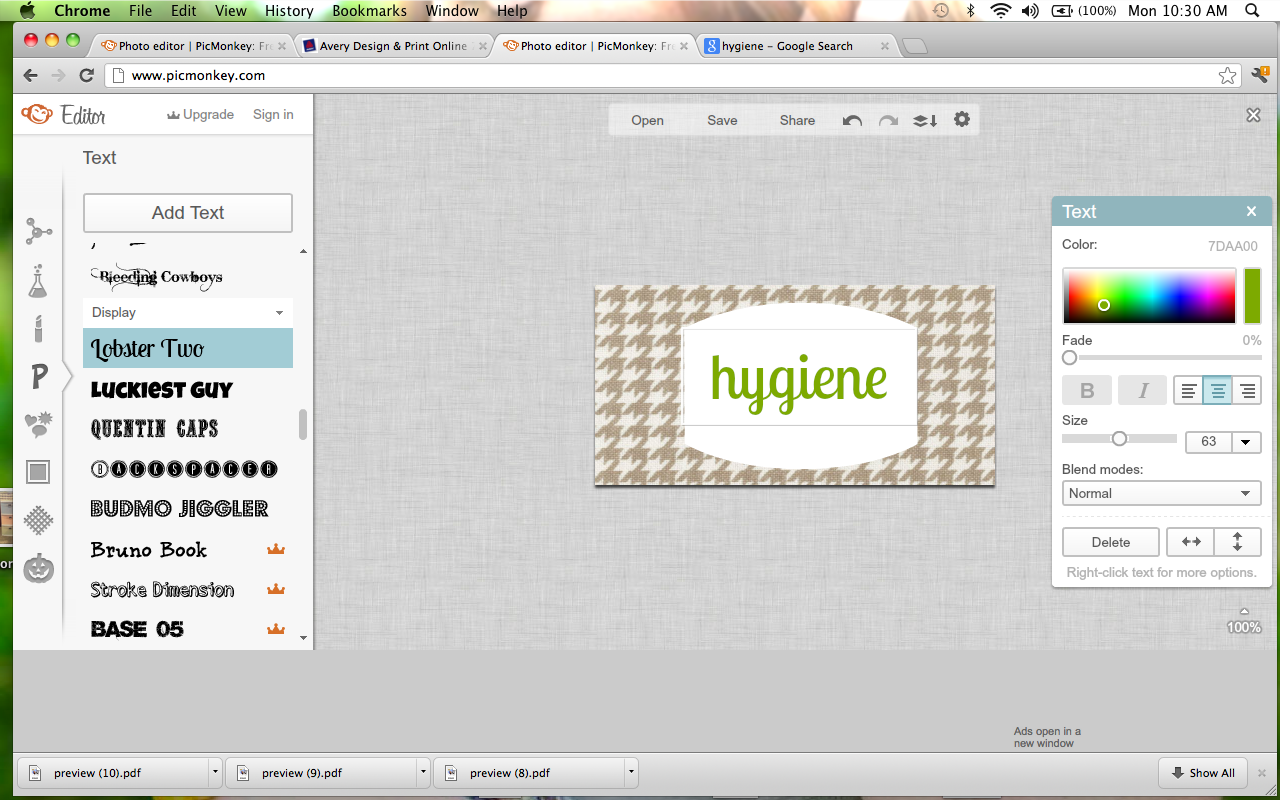Click the Undo arrow icon
Image resolution: width=1280 pixels, height=800 pixels.
(851, 120)
